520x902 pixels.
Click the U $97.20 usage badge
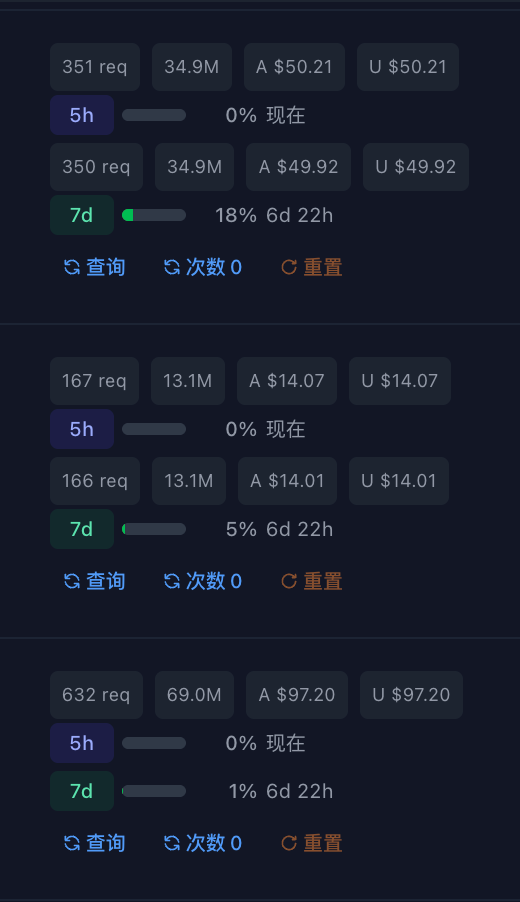[x=411, y=695]
